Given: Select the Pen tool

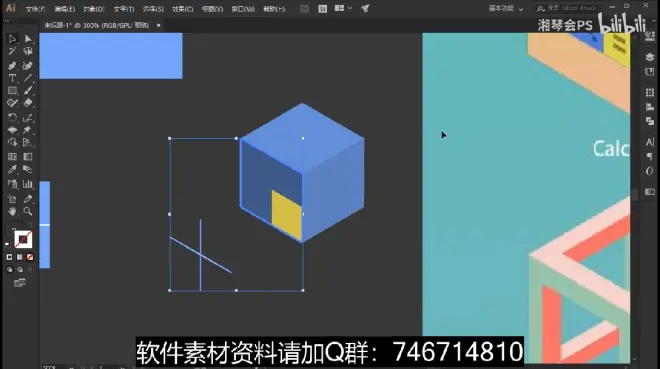Looking at the screenshot, I should pos(12,65).
